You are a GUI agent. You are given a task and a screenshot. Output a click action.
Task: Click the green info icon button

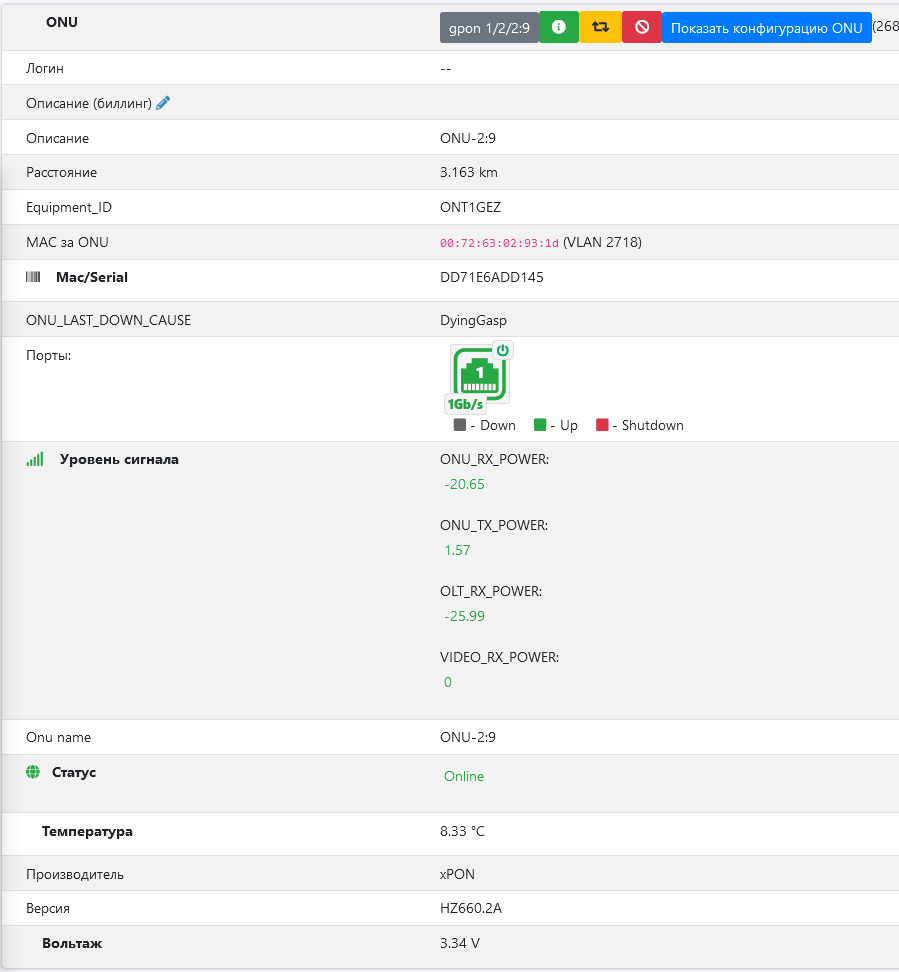point(559,28)
